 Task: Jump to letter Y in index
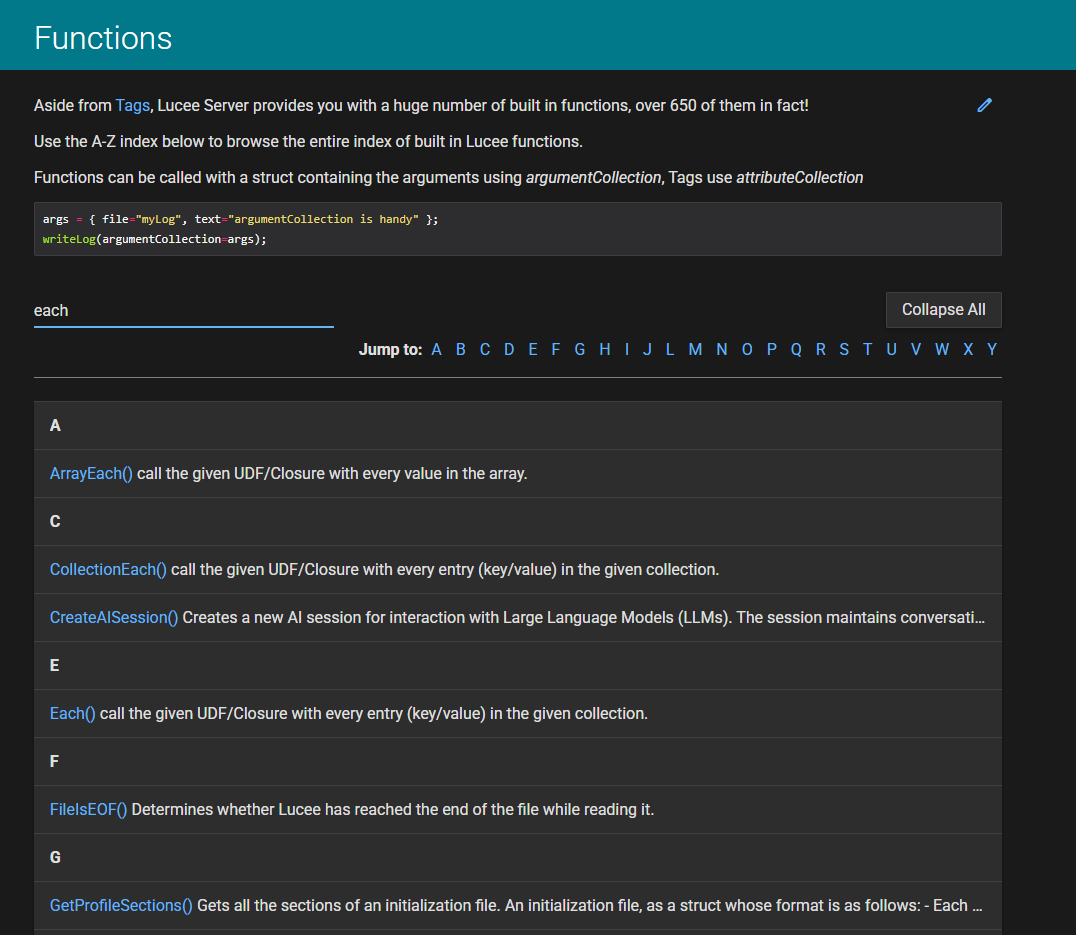(x=992, y=350)
